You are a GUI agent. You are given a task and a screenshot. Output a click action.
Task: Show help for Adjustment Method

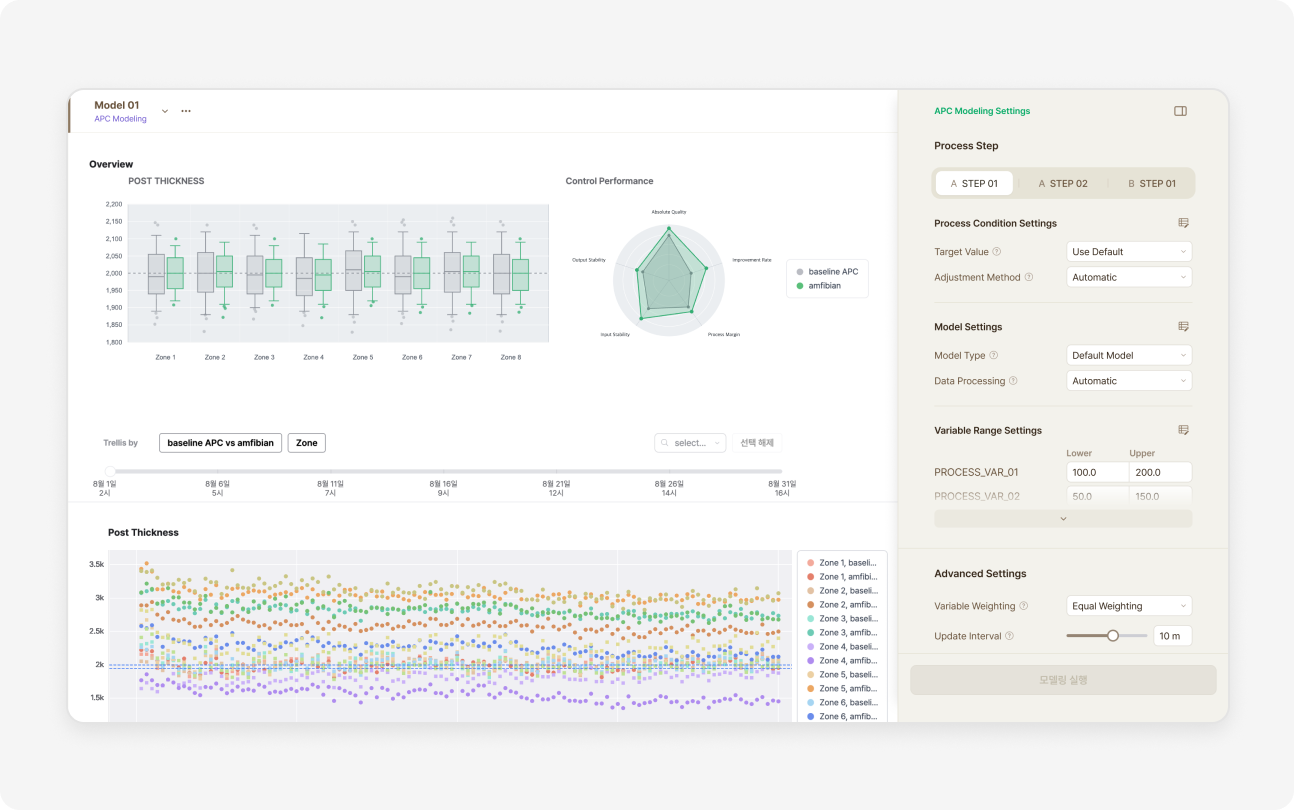[x=1029, y=277]
